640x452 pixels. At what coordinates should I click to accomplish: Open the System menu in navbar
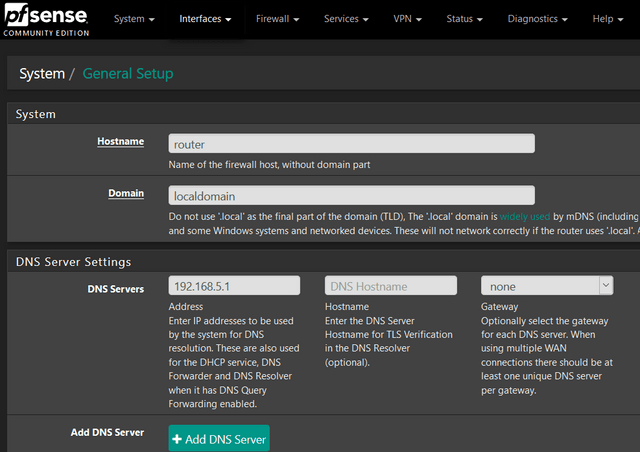(134, 19)
